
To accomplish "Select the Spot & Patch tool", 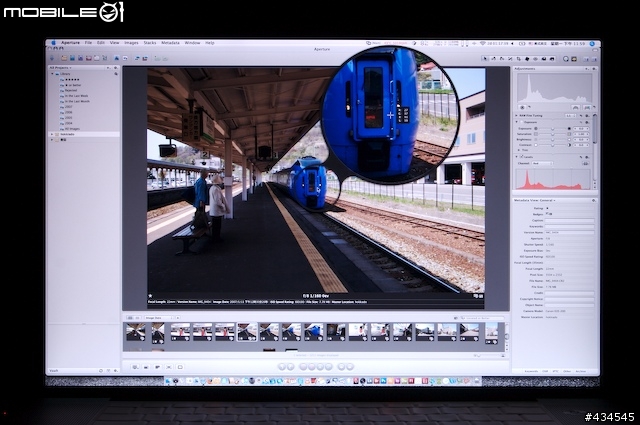I will tap(527, 59).
